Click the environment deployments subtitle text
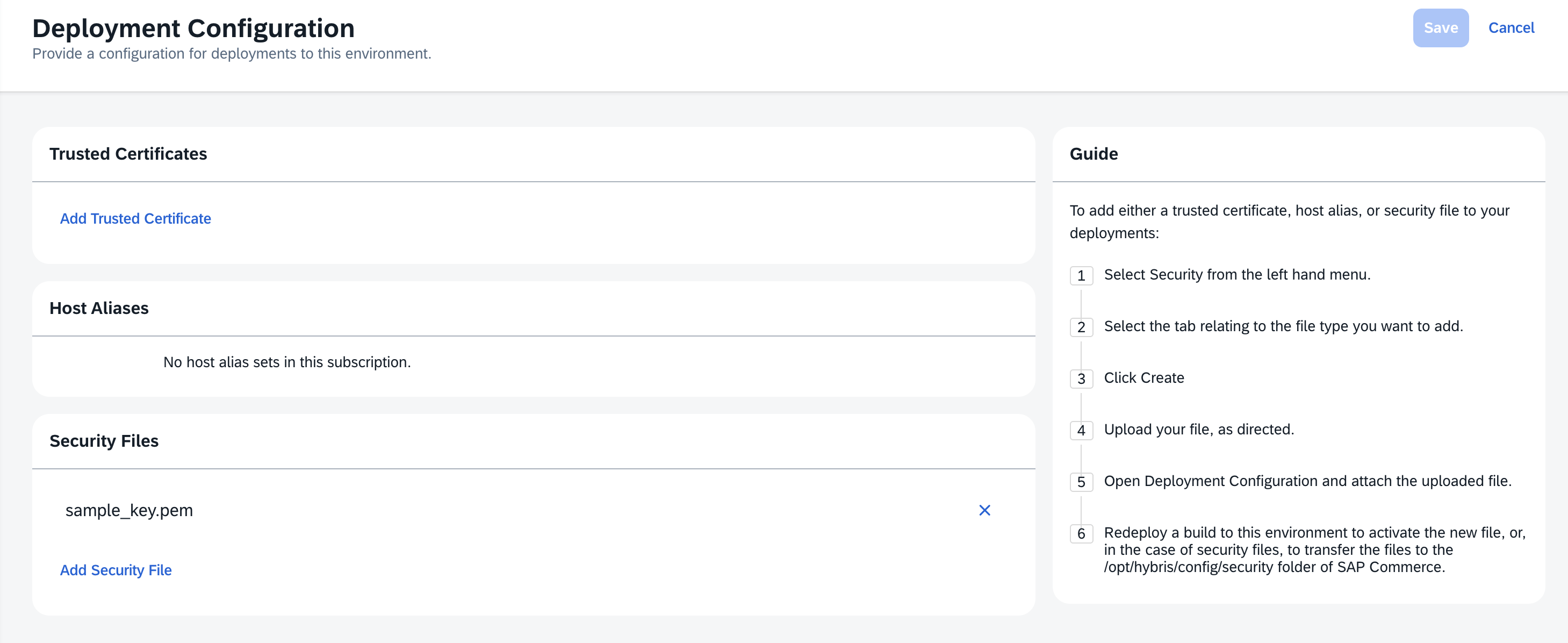 point(231,54)
